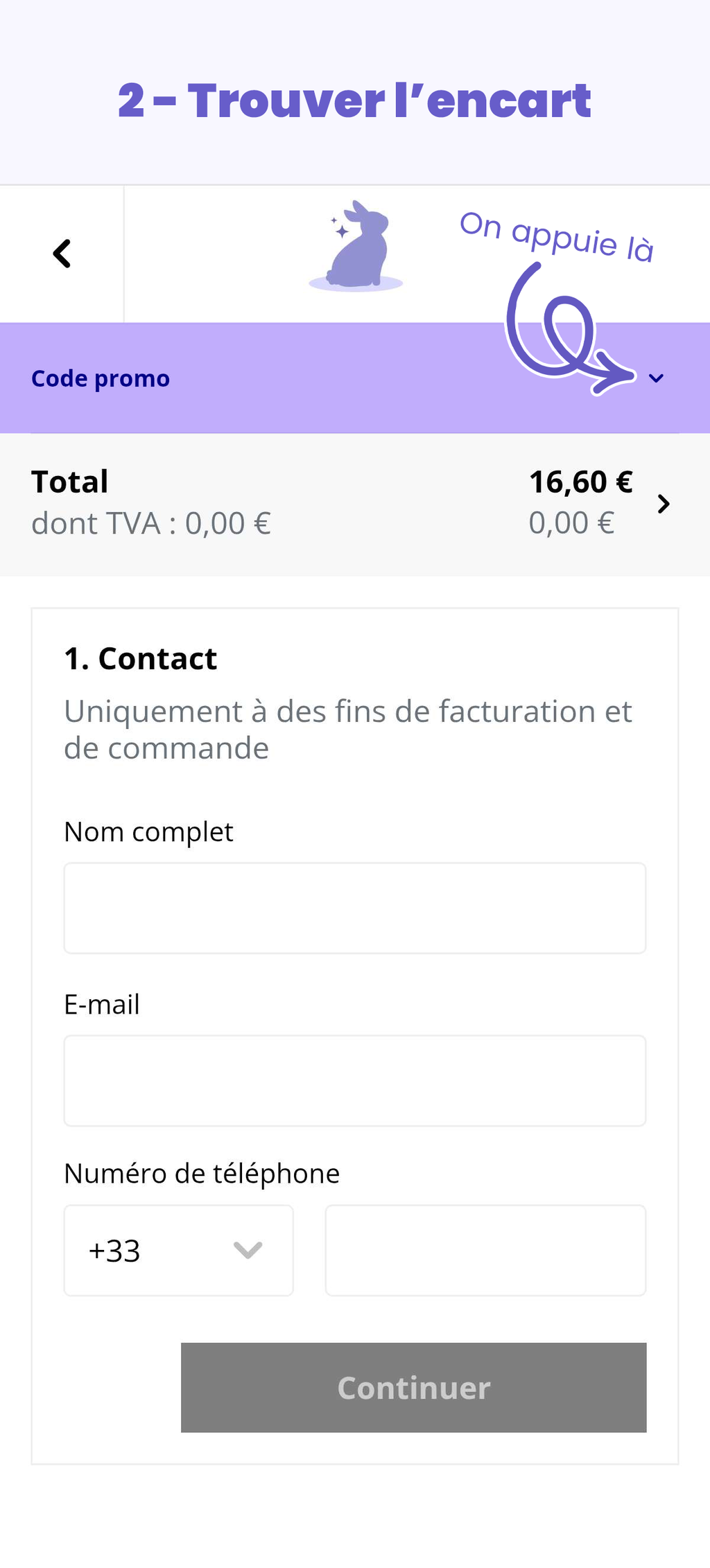Viewport: 710px width, 1568px height.
Task: Click the back arrow icon
Action: point(62,254)
